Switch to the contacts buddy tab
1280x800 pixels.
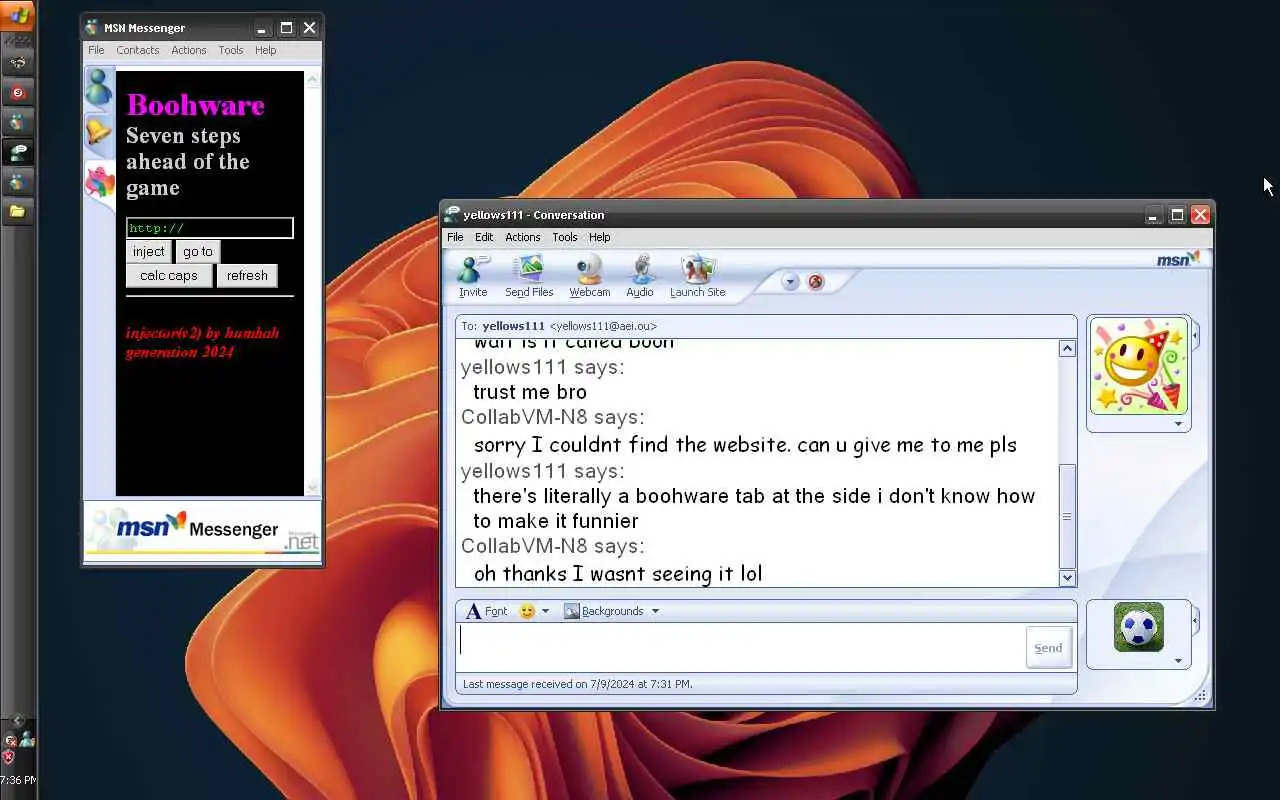pyautogui.click(x=99, y=88)
